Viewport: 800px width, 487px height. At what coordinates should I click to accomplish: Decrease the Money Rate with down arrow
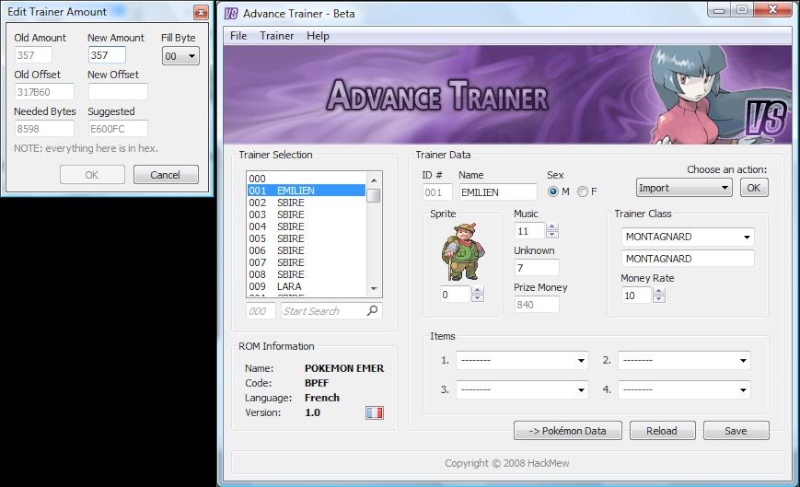click(659, 299)
